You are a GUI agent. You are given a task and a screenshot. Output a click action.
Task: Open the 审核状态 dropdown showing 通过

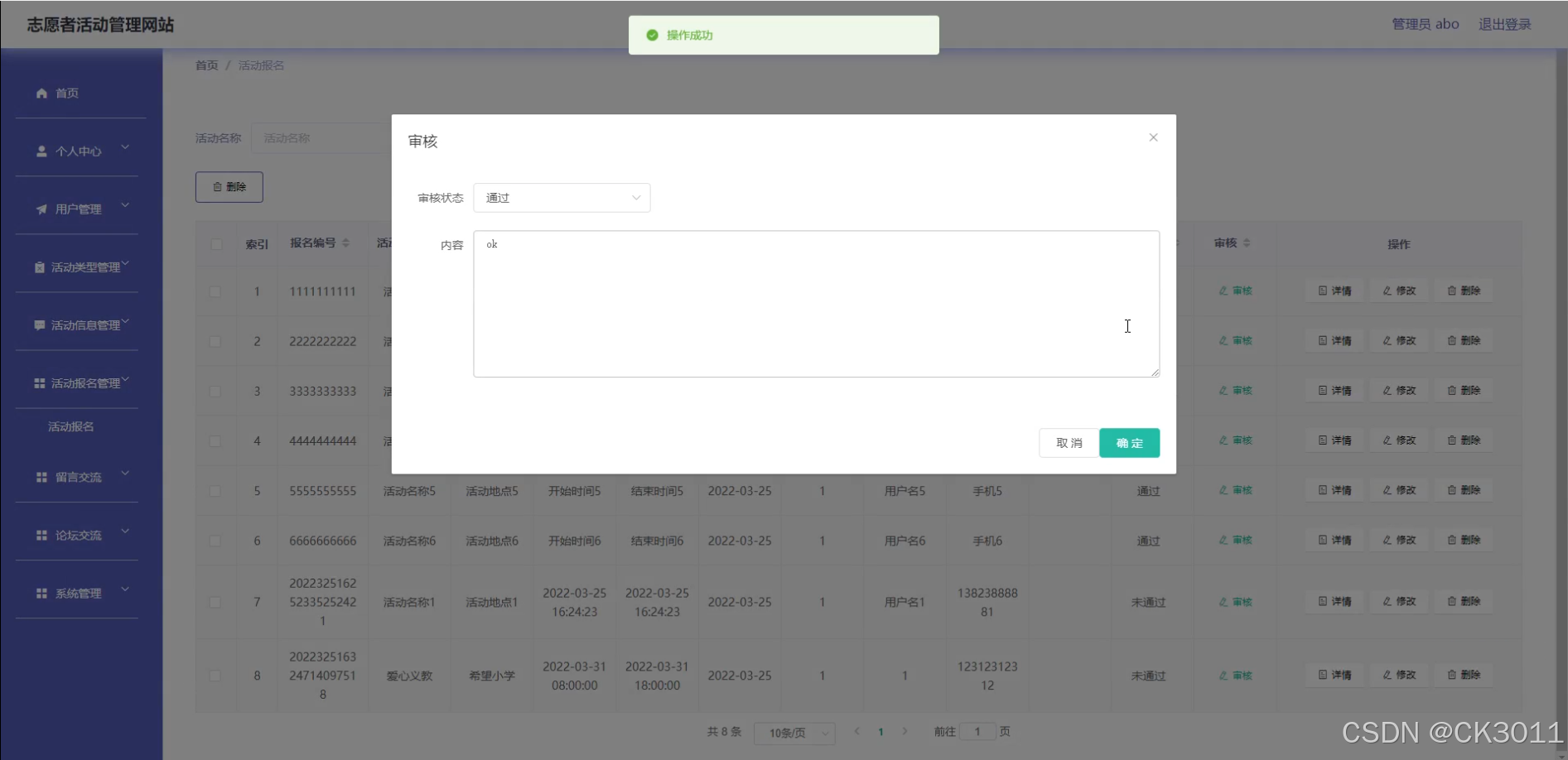pyautogui.click(x=562, y=198)
